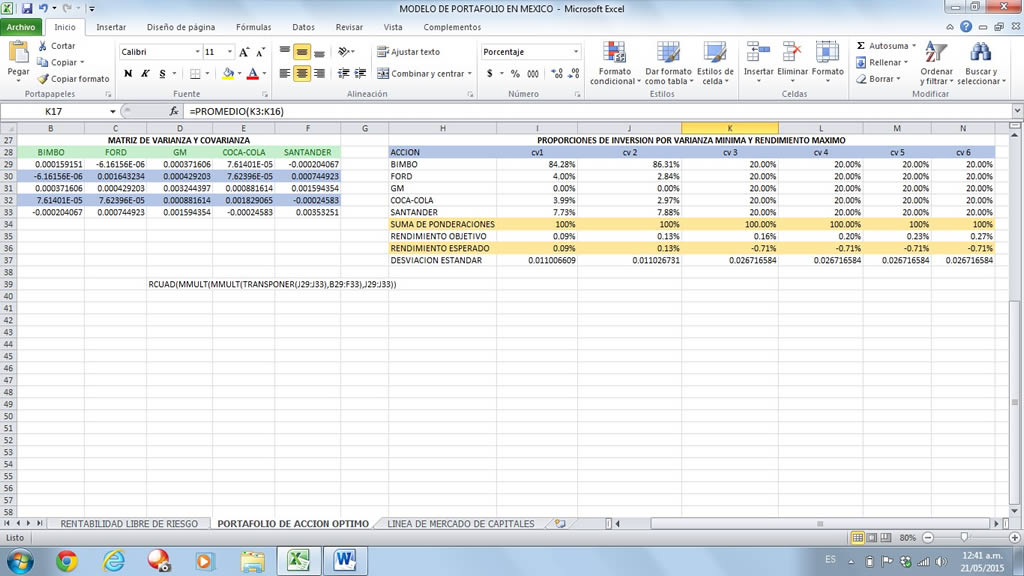
Task: Toggle center horizontal alignment
Action: (x=302, y=74)
